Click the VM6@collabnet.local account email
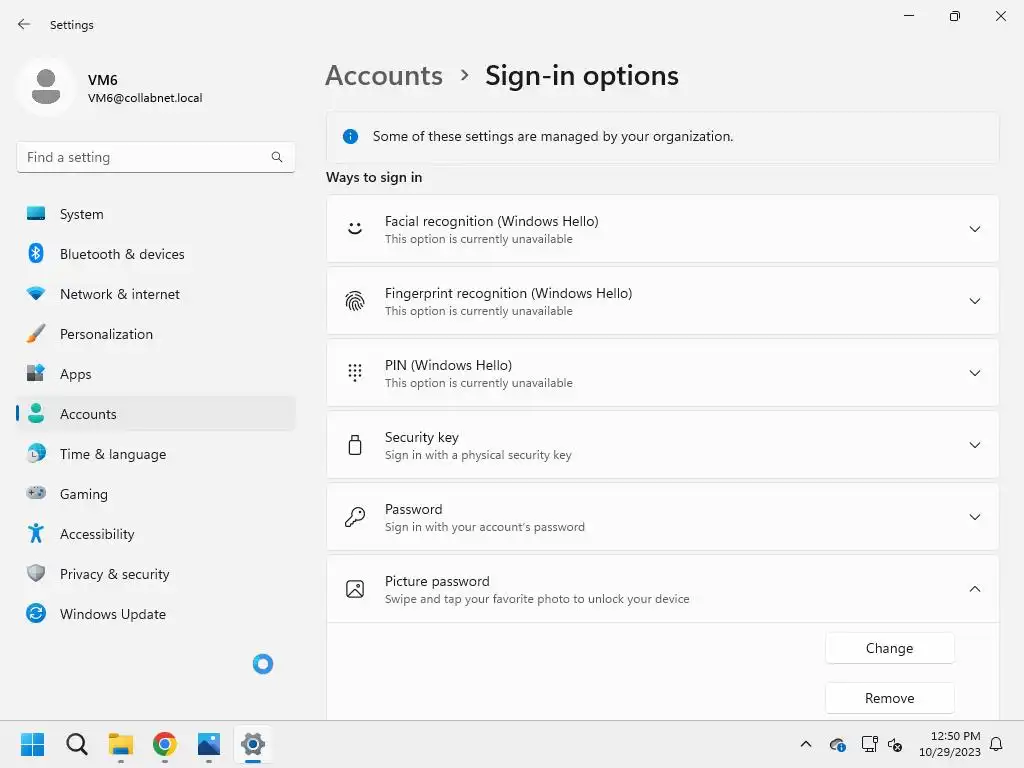 coord(145,98)
